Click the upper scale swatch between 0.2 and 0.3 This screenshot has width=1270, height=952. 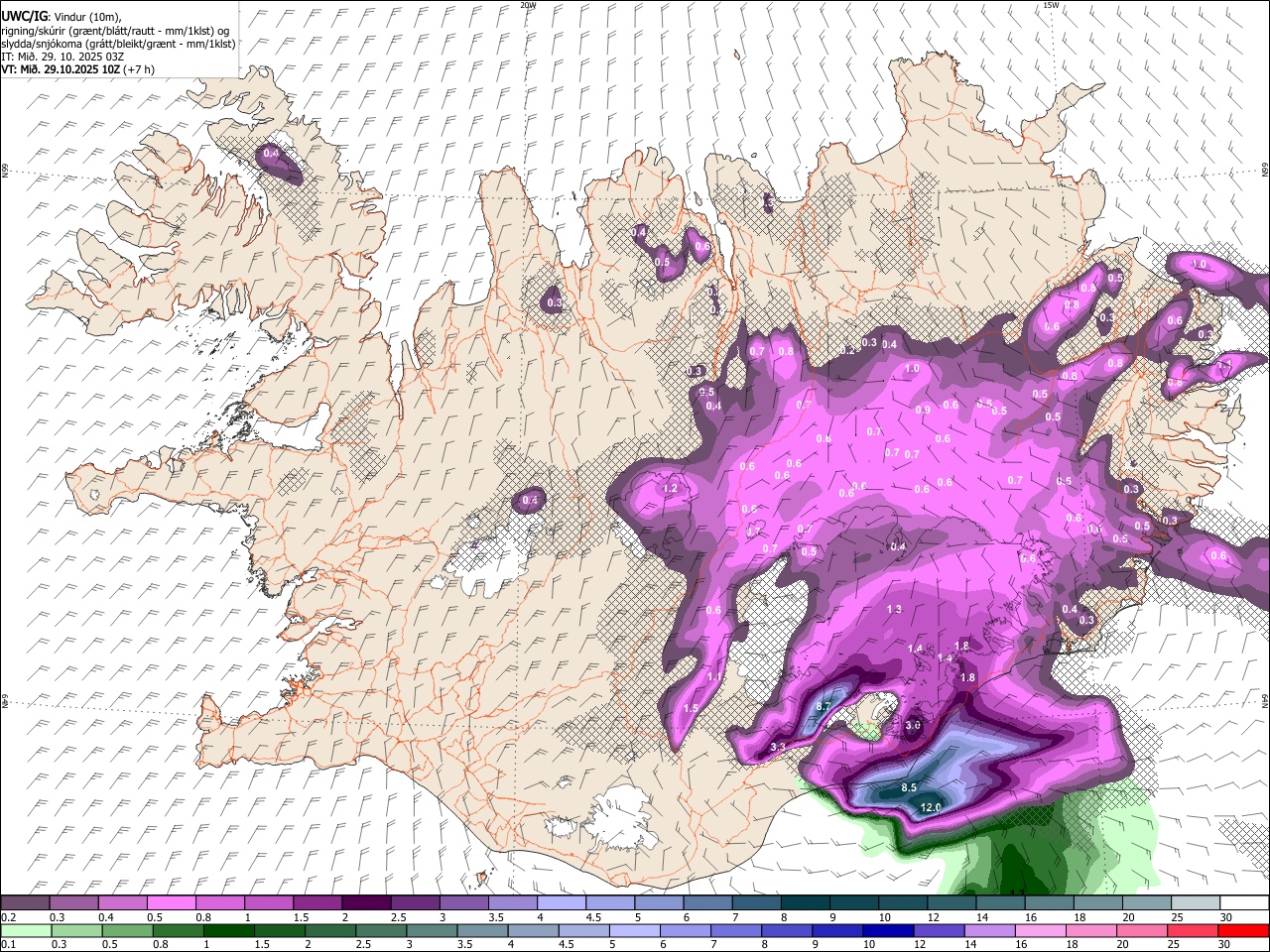click(x=25, y=903)
